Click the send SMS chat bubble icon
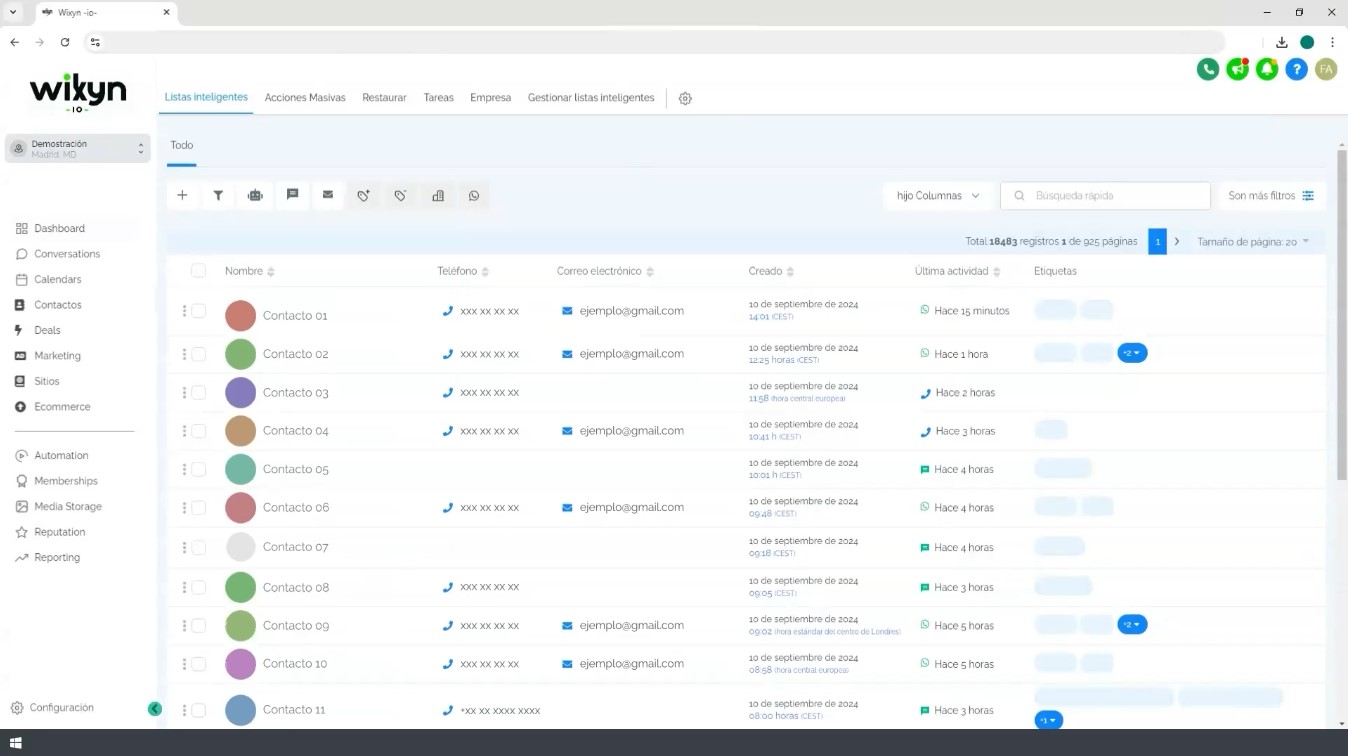 pyautogui.click(x=292, y=195)
